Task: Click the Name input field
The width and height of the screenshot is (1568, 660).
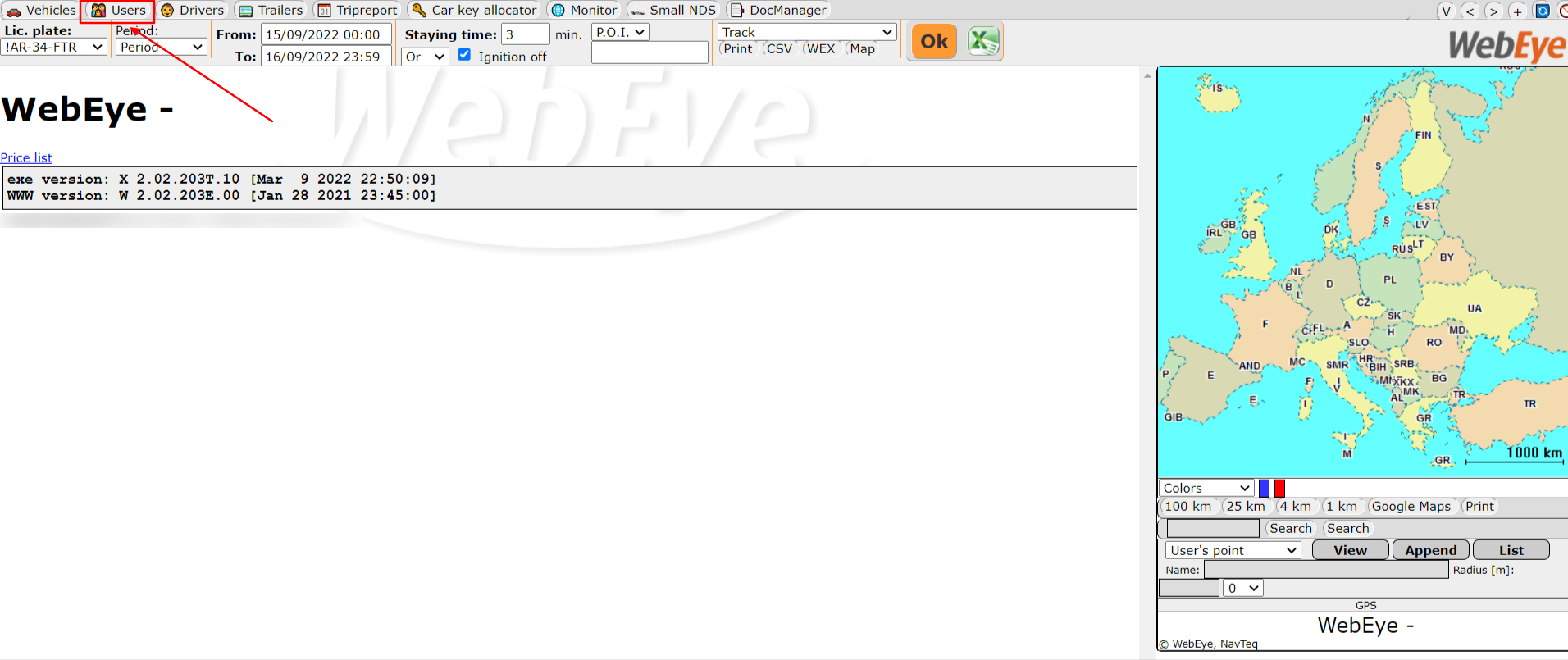Action: click(x=1326, y=570)
